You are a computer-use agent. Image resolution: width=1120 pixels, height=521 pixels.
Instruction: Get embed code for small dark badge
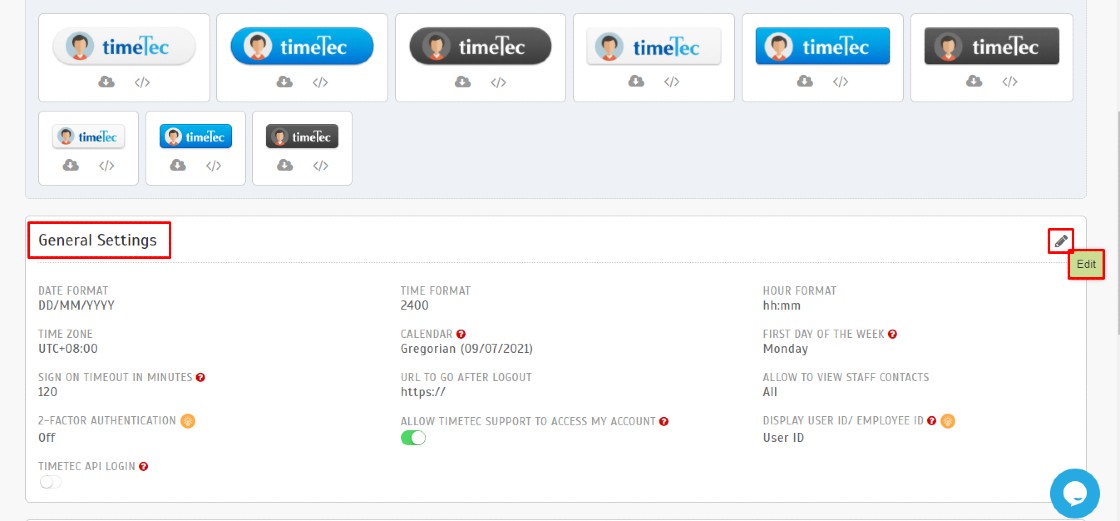click(x=321, y=166)
